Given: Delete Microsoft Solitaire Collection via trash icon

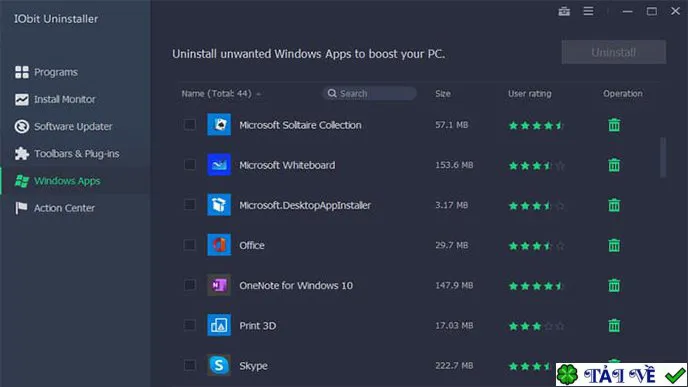Looking at the screenshot, I should [x=614, y=125].
